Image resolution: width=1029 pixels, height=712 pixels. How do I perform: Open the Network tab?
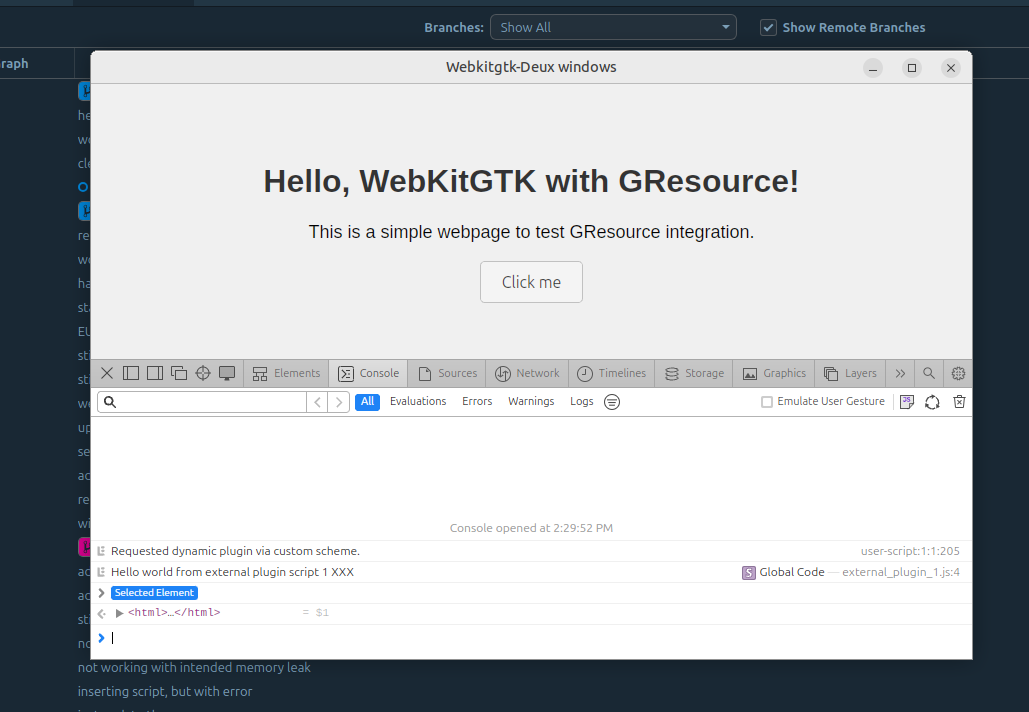point(527,373)
